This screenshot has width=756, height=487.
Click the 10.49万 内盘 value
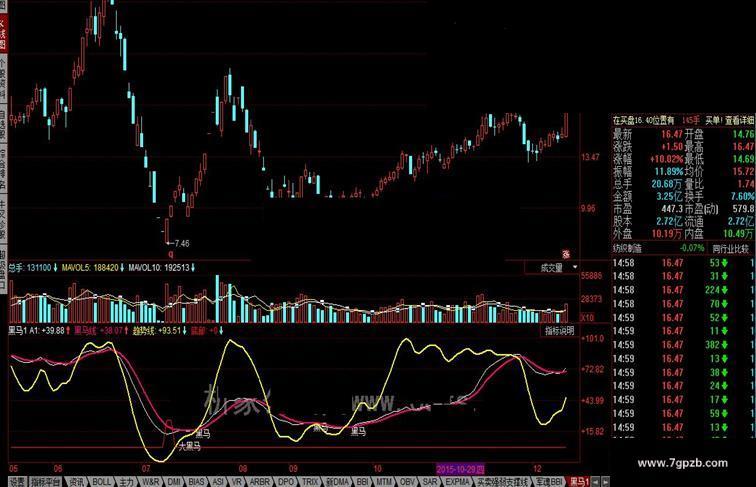739,234
